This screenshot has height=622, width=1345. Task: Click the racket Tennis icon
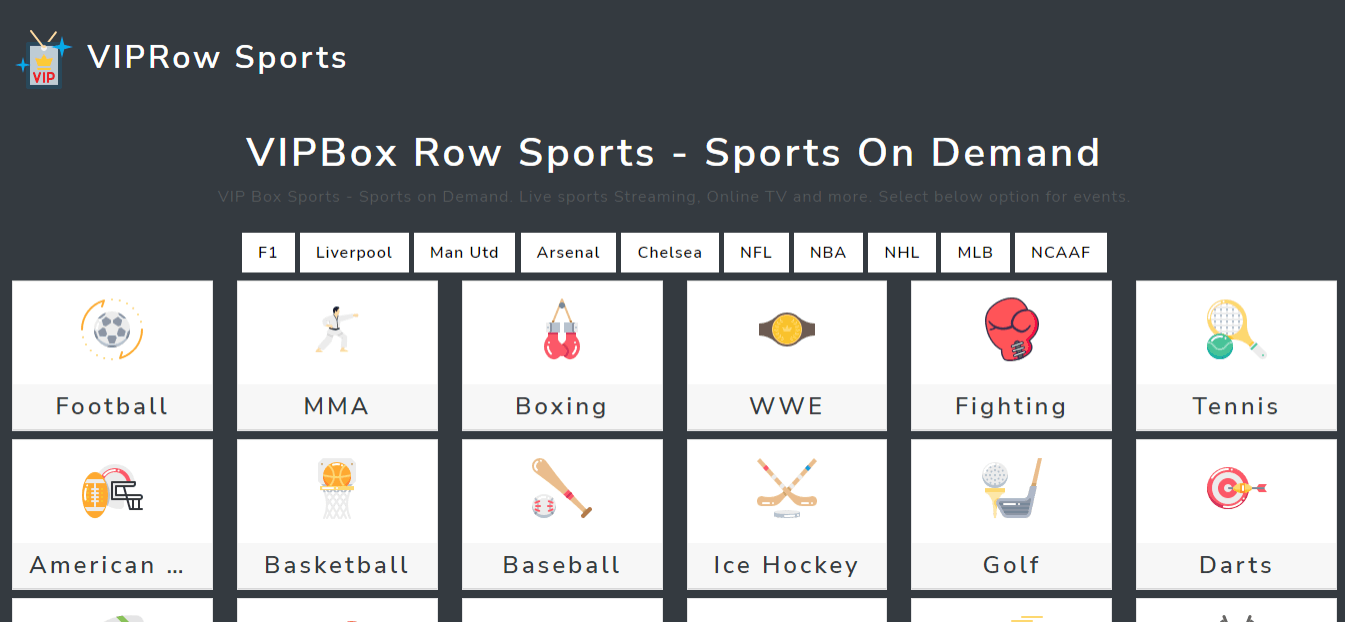(x=1236, y=329)
